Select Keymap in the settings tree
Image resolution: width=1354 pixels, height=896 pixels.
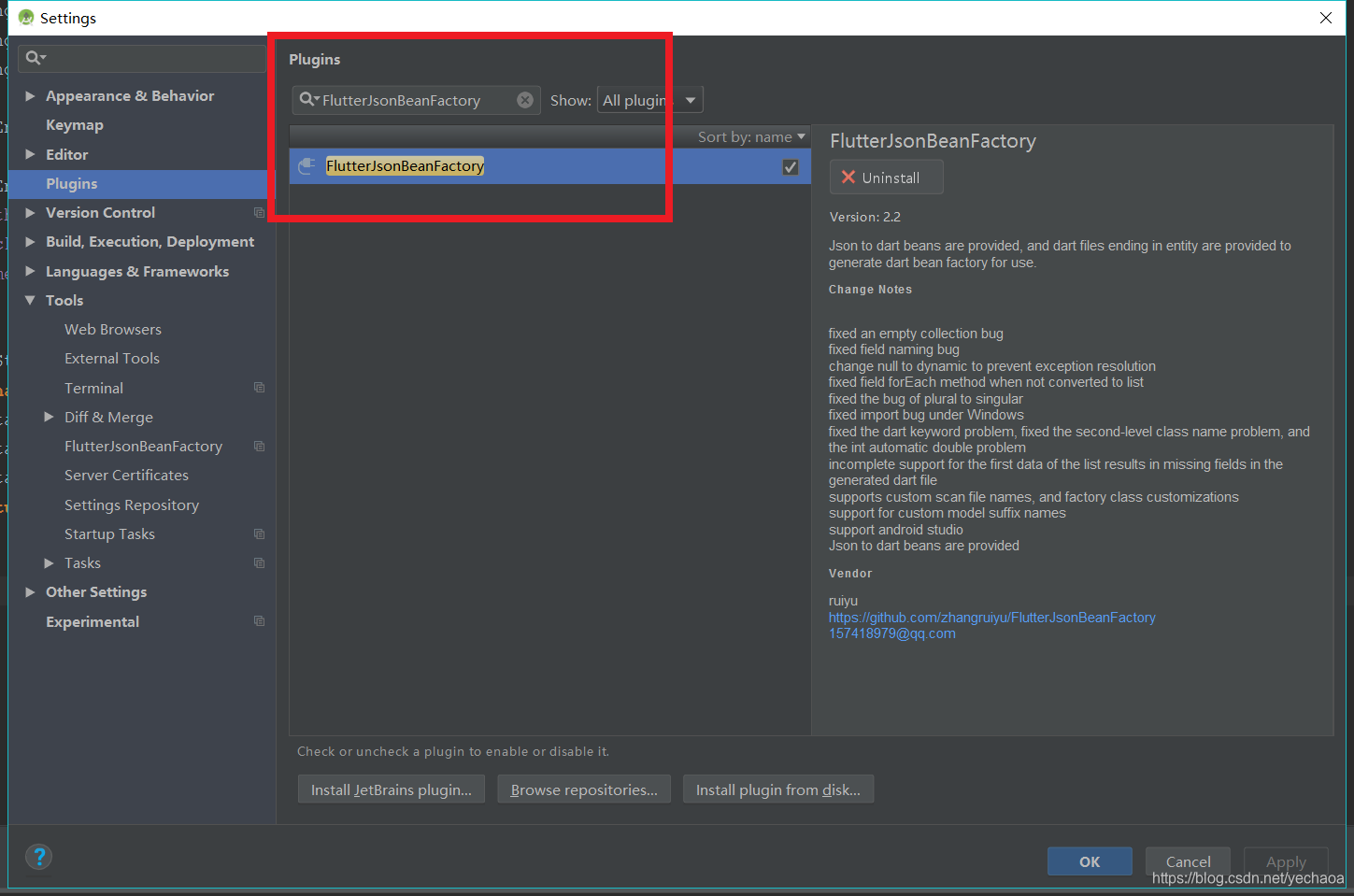click(x=75, y=125)
